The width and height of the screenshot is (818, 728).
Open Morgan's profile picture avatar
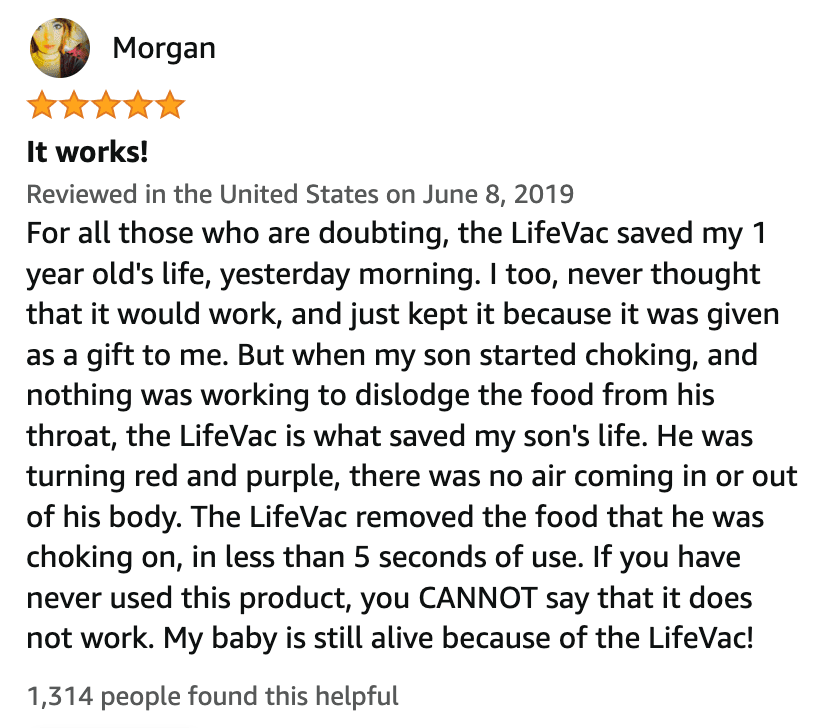point(60,48)
